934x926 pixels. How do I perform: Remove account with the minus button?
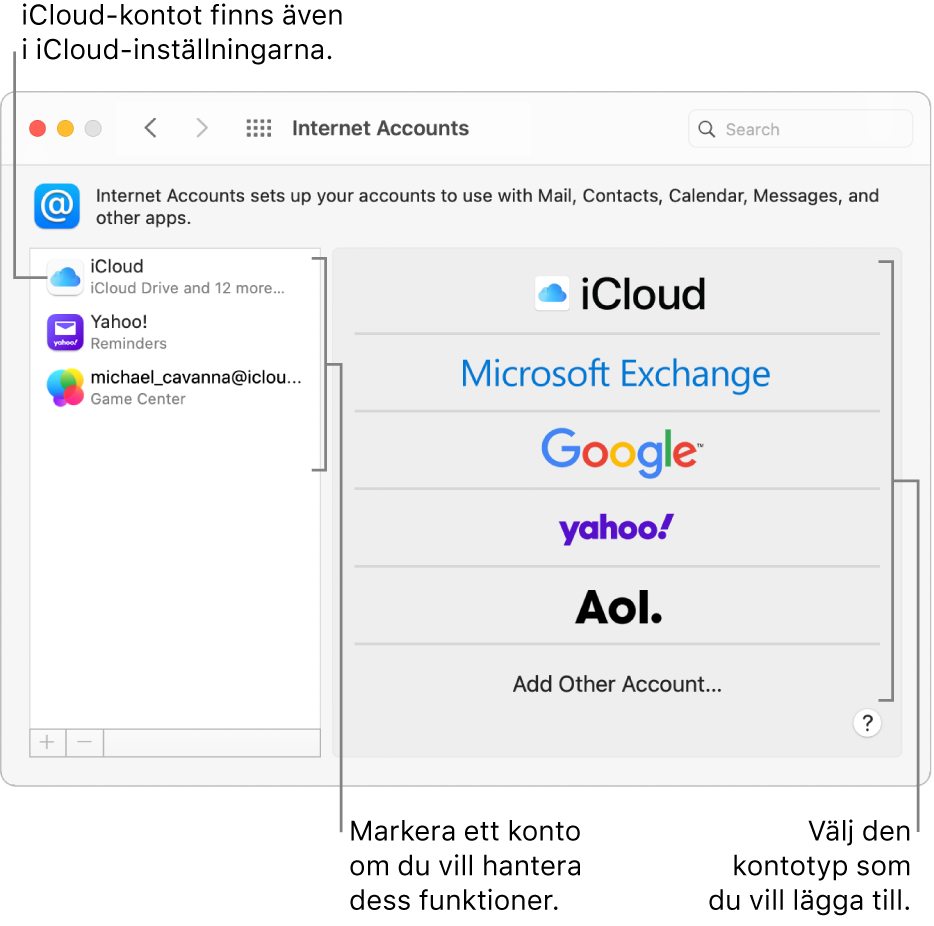pos(85,742)
